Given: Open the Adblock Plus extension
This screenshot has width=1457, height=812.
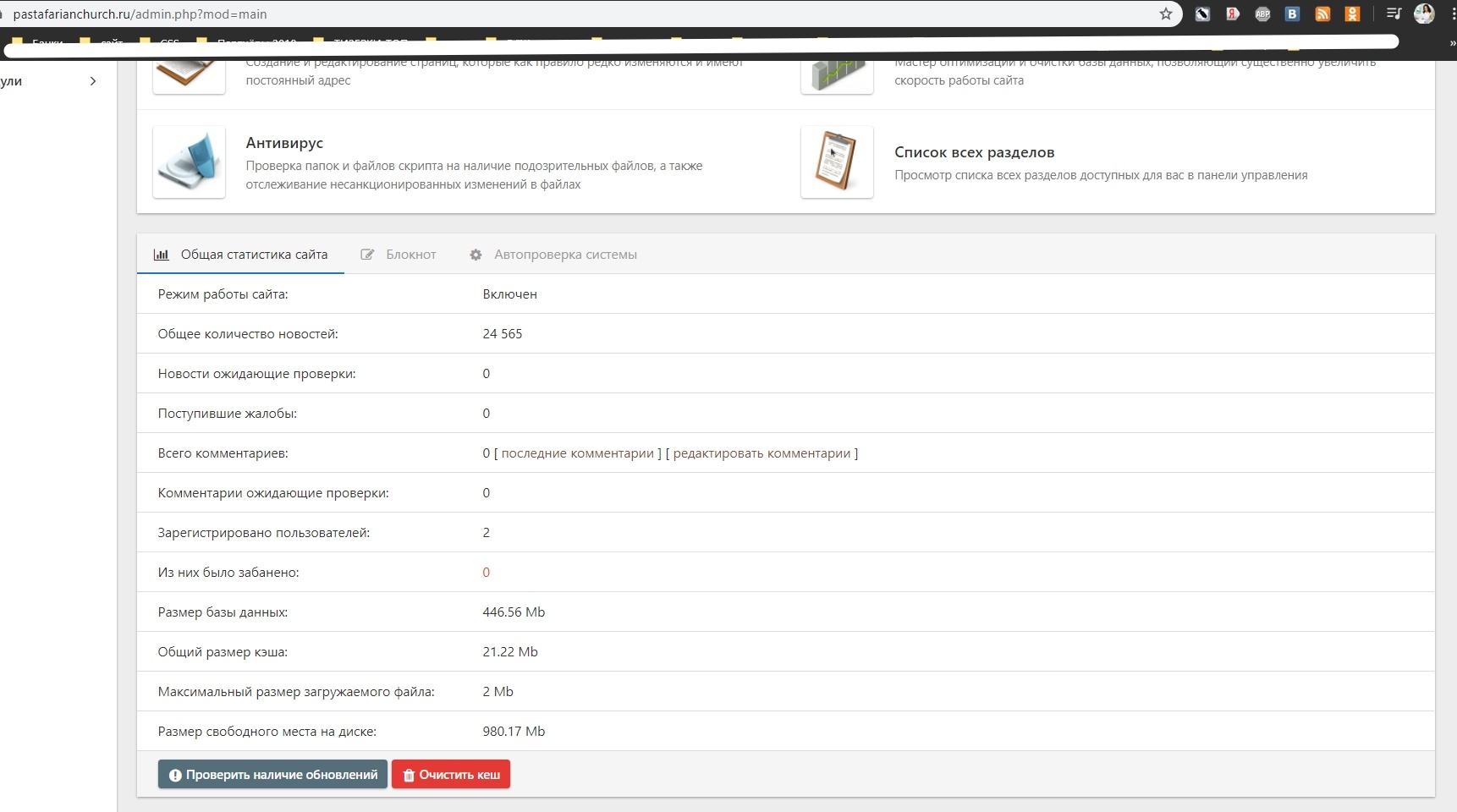Looking at the screenshot, I should (x=1262, y=14).
